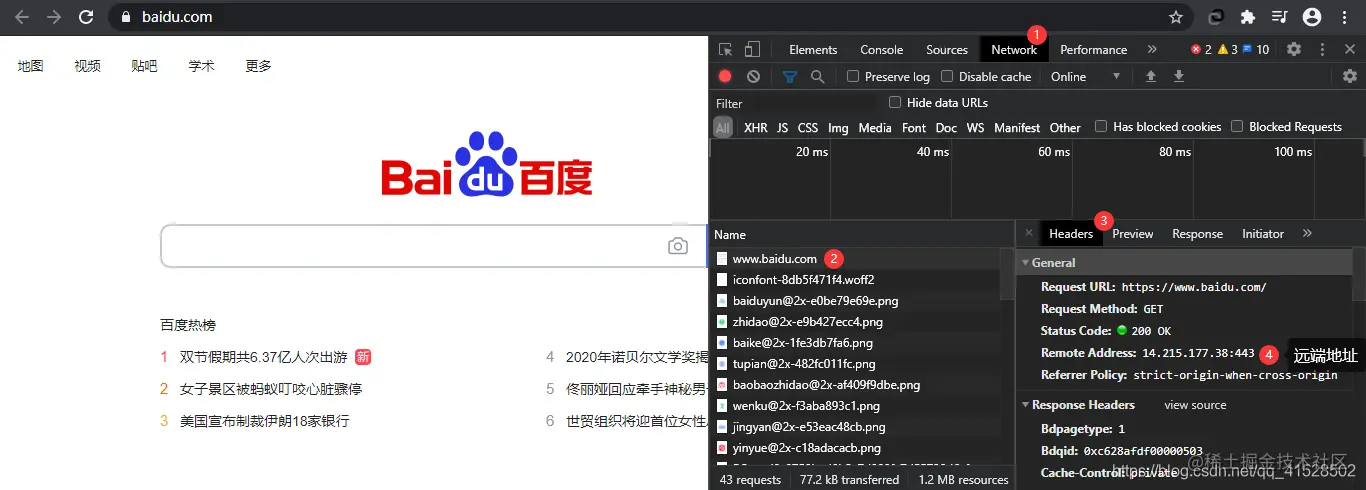Open the extensions puzzle icon
This screenshot has width=1366, height=490.
1247,17
